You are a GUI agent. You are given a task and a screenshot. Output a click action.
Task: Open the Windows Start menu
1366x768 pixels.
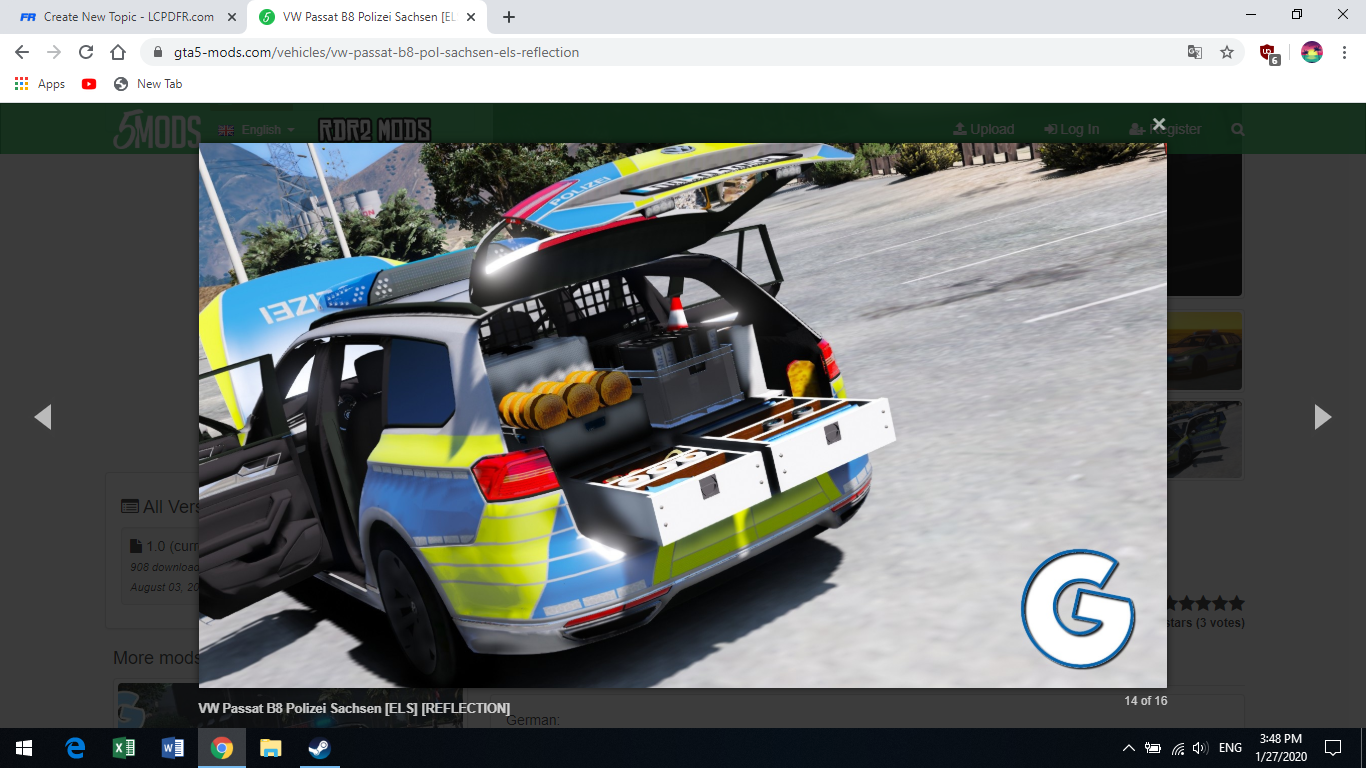click(x=24, y=748)
